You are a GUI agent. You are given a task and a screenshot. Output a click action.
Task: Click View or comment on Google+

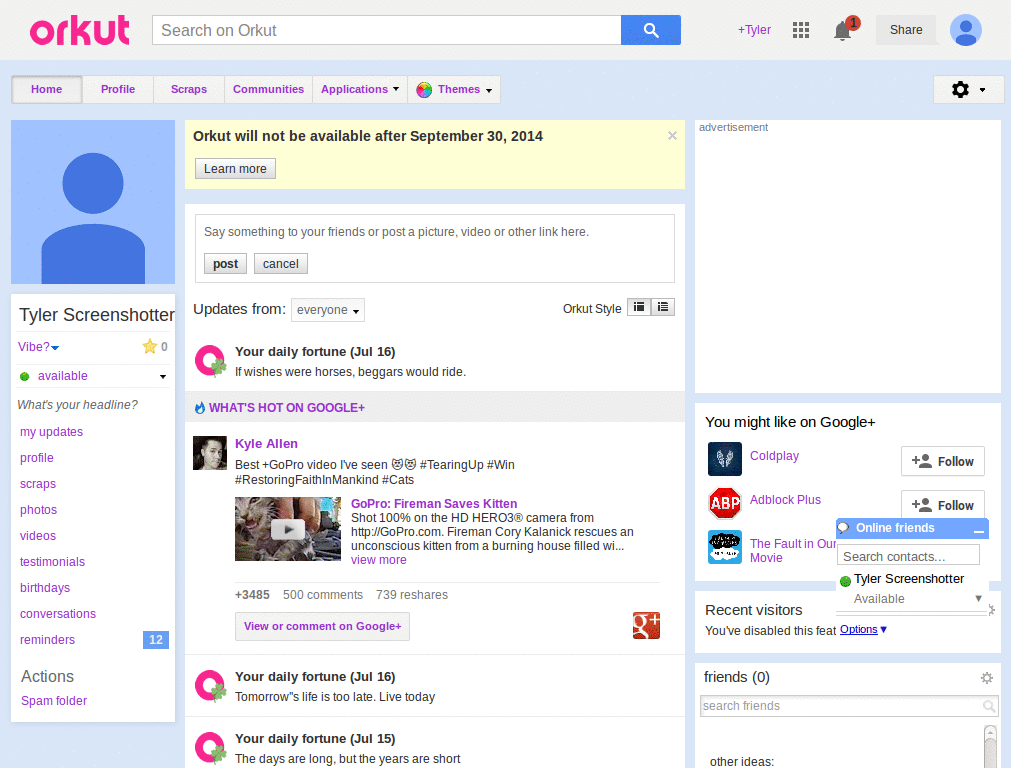pos(322,626)
